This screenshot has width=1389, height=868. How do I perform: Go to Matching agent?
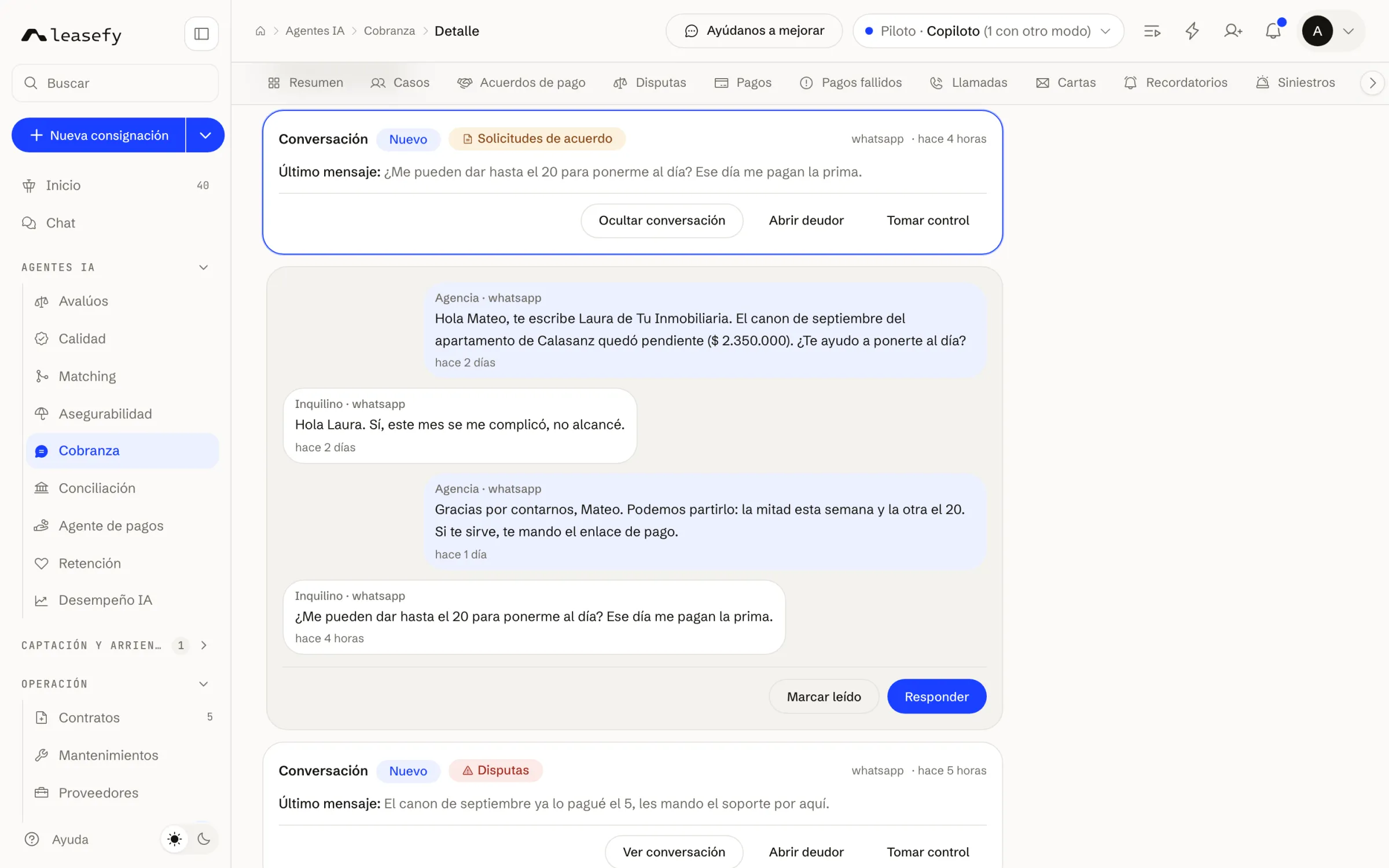tap(122, 376)
